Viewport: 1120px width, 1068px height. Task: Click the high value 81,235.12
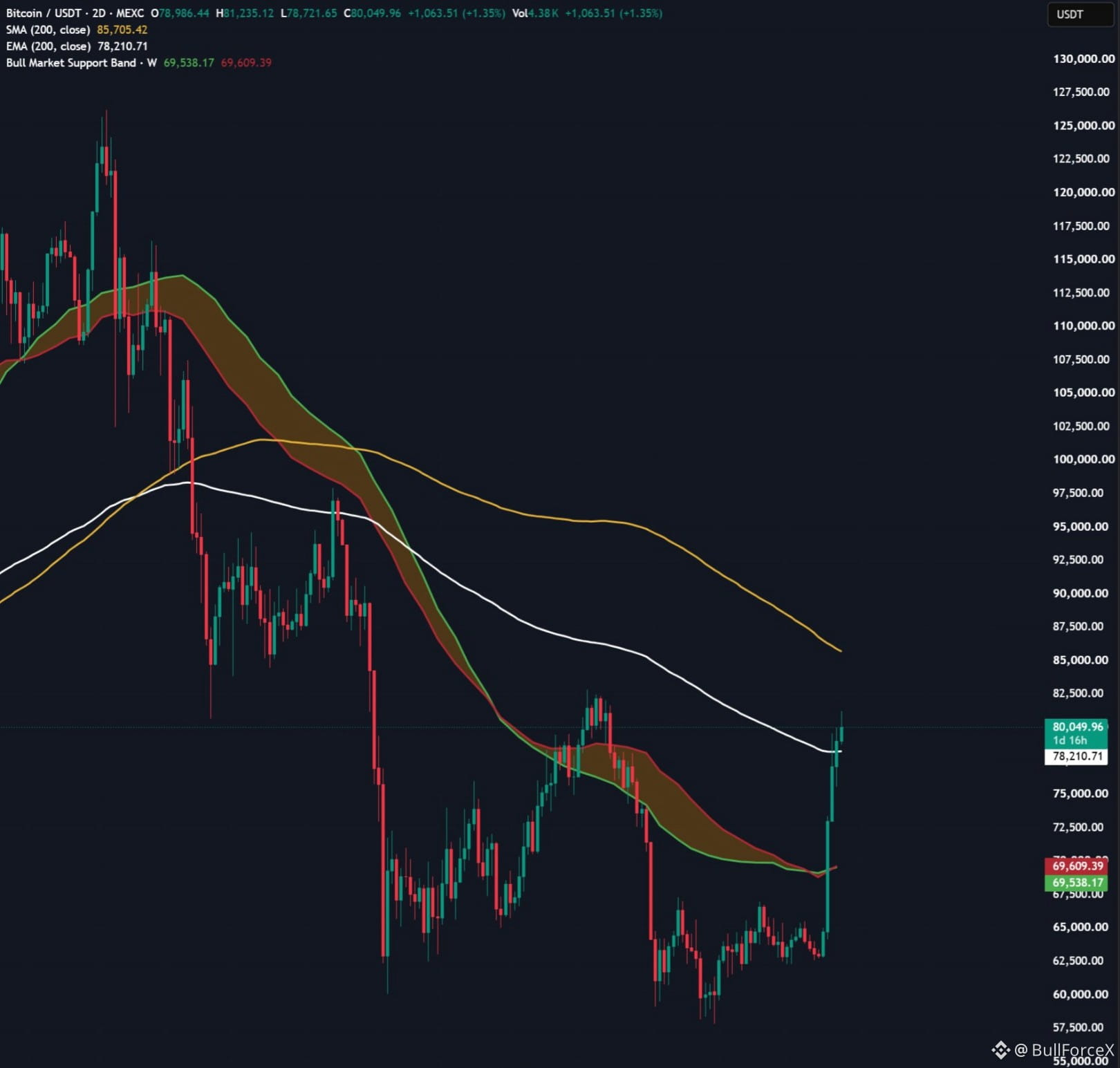[249, 13]
